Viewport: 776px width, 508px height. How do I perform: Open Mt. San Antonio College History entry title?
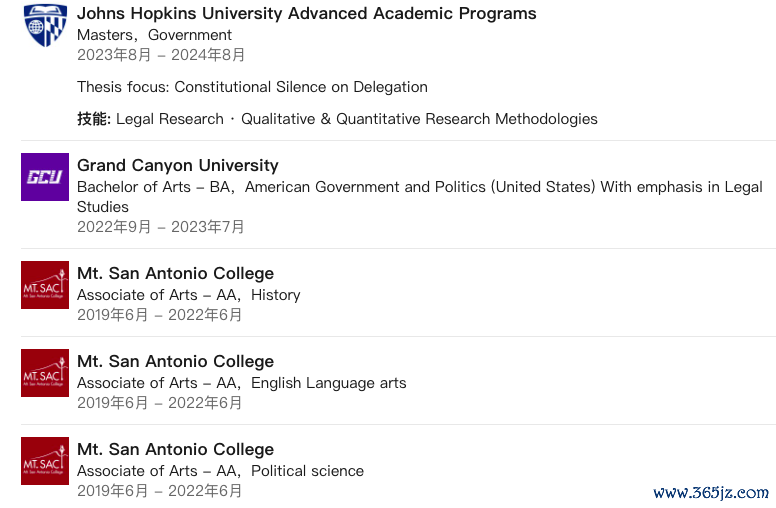pyautogui.click(x=175, y=273)
